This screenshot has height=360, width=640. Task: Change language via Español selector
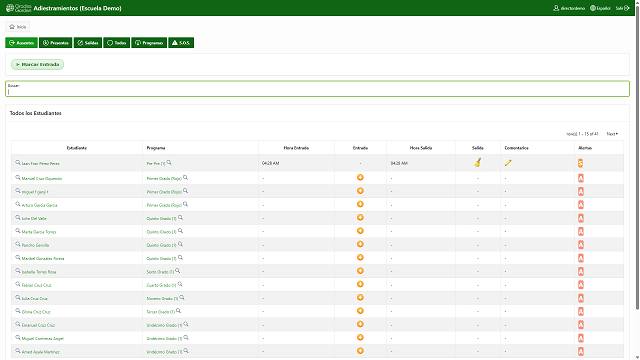[600, 8]
